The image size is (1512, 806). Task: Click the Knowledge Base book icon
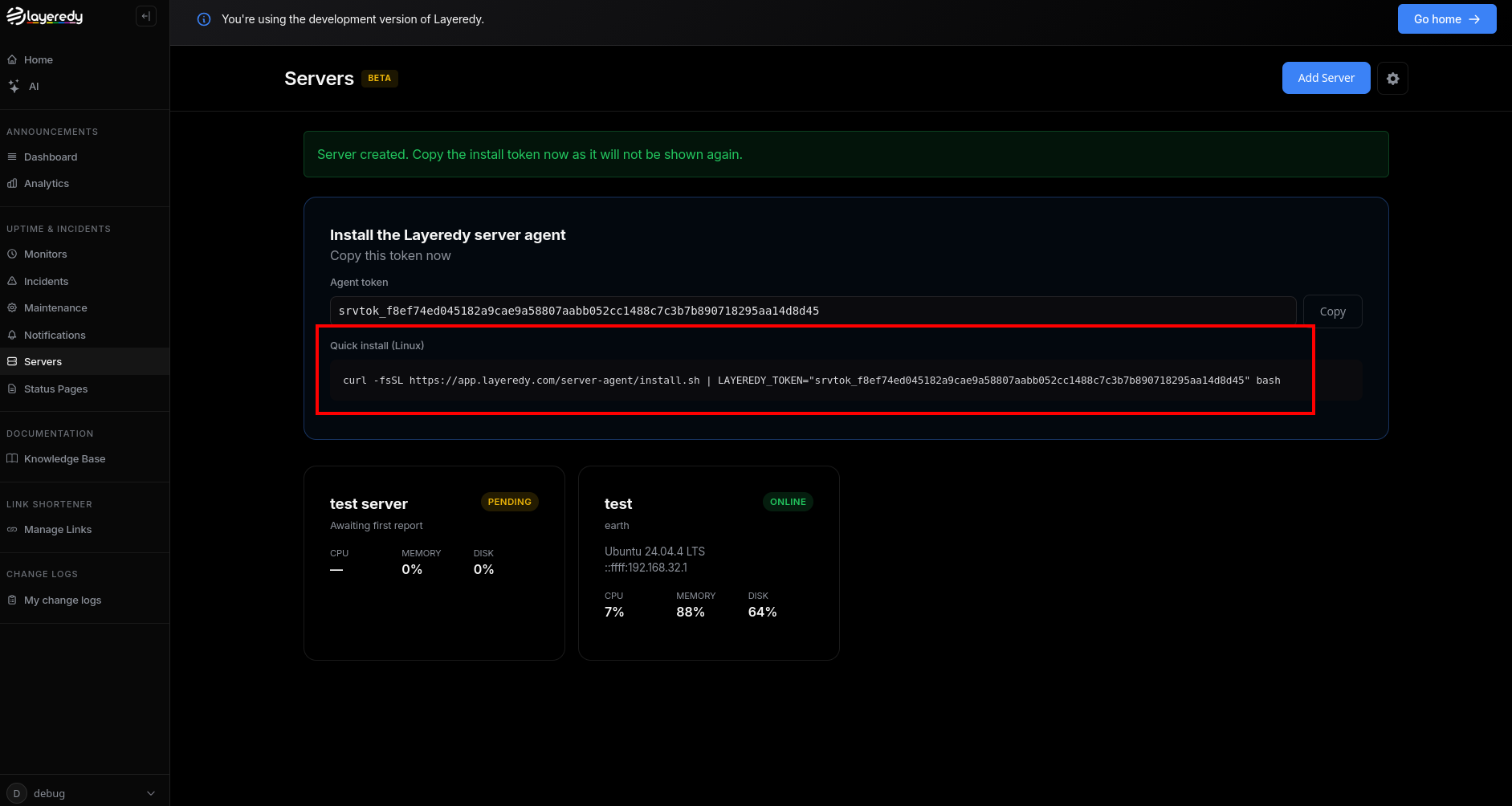[12, 458]
